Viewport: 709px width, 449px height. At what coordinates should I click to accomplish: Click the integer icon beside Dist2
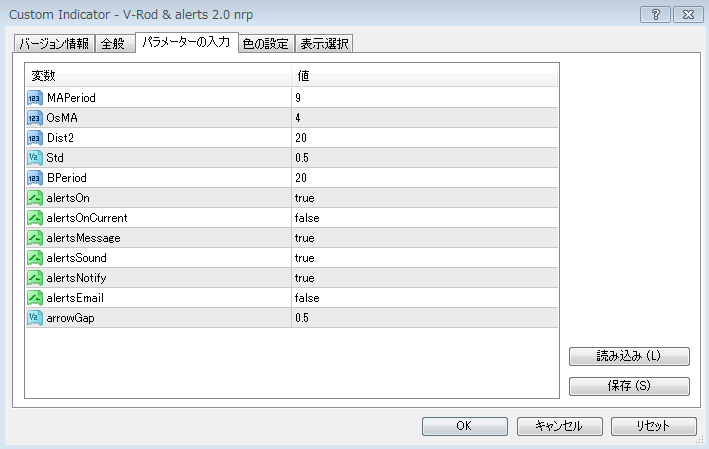35,138
